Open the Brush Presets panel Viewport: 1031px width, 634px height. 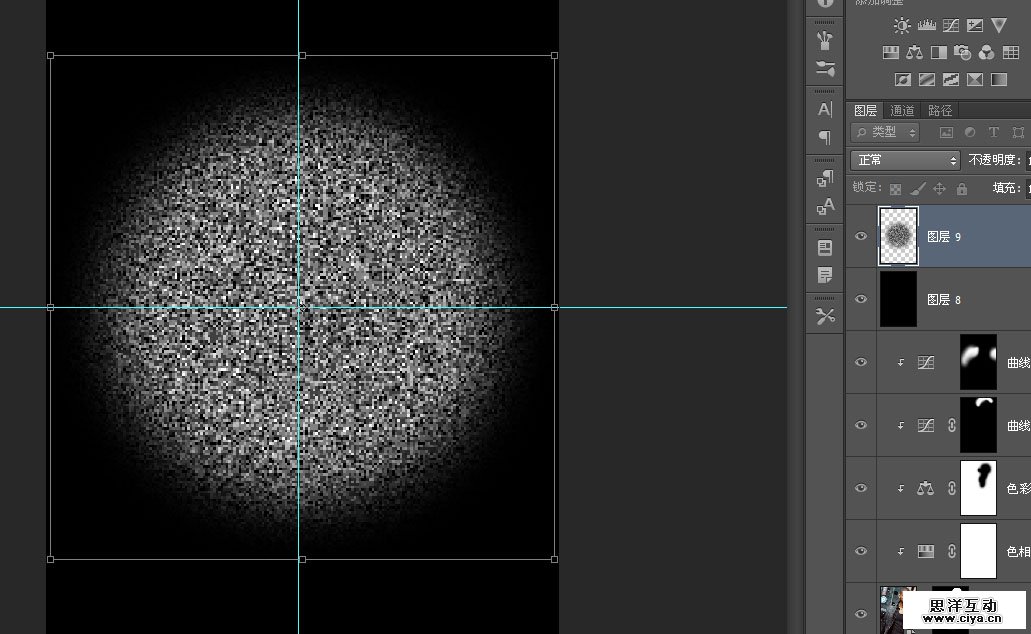(x=825, y=41)
